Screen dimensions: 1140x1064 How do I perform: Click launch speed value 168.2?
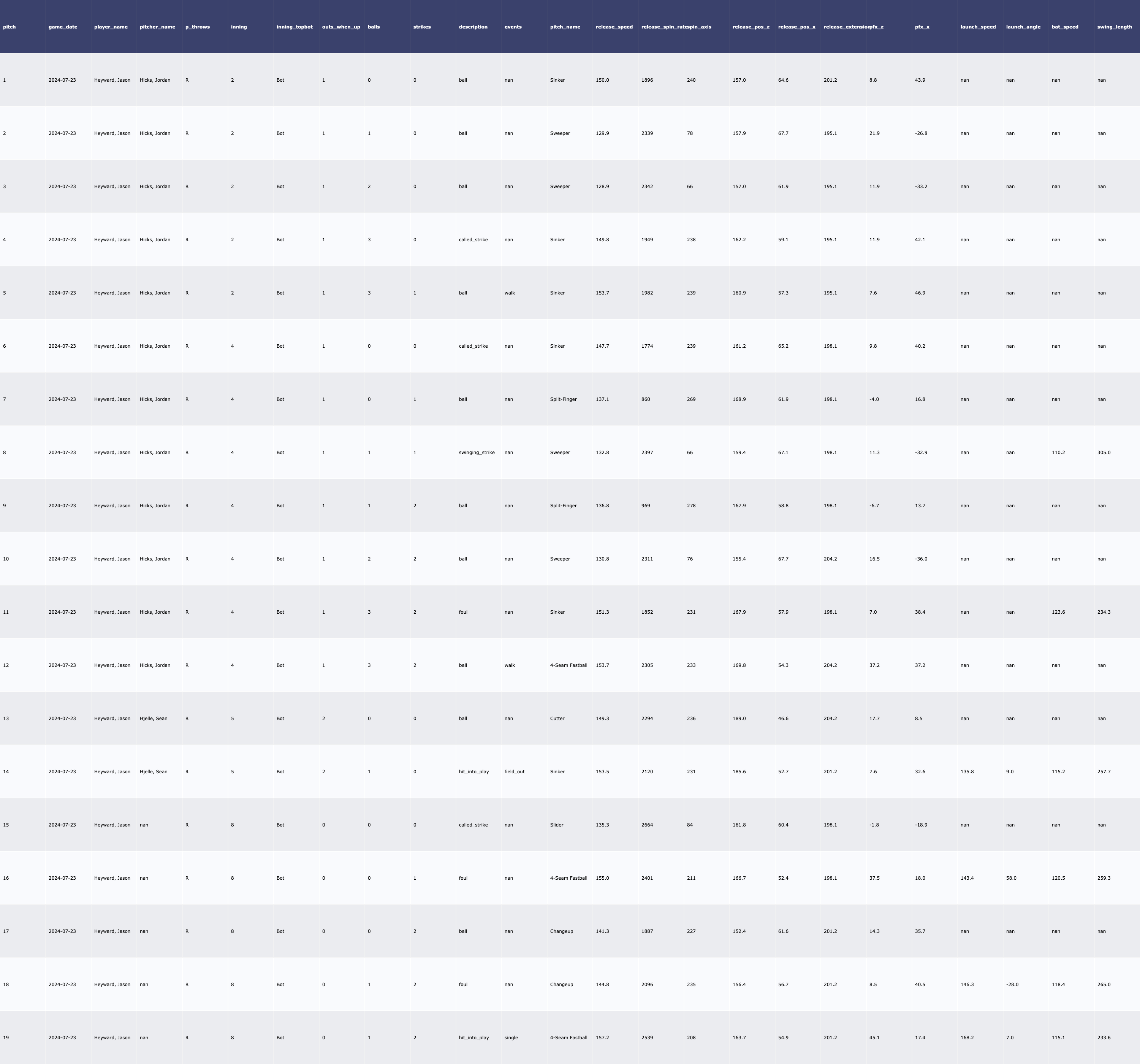click(967, 1038)
